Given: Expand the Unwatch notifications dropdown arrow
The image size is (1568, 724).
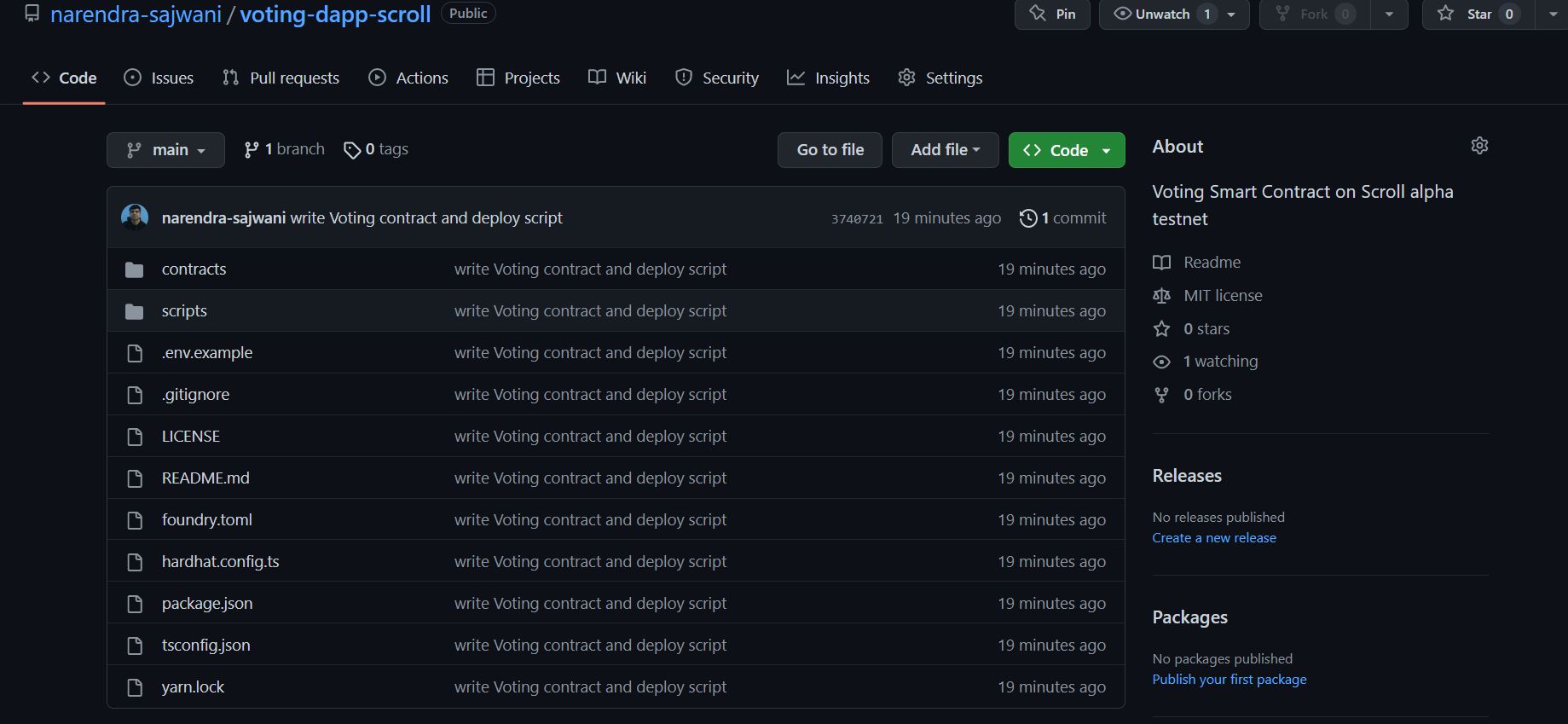Looking at the screenshot, I should click(1231, 14).
